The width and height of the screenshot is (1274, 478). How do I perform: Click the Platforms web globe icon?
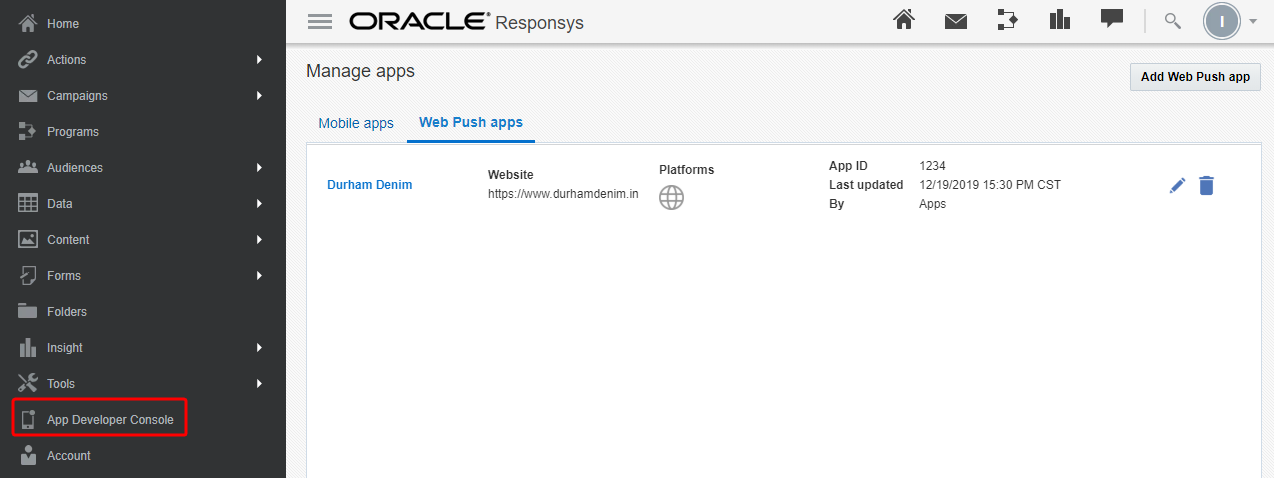pos(672,197)
